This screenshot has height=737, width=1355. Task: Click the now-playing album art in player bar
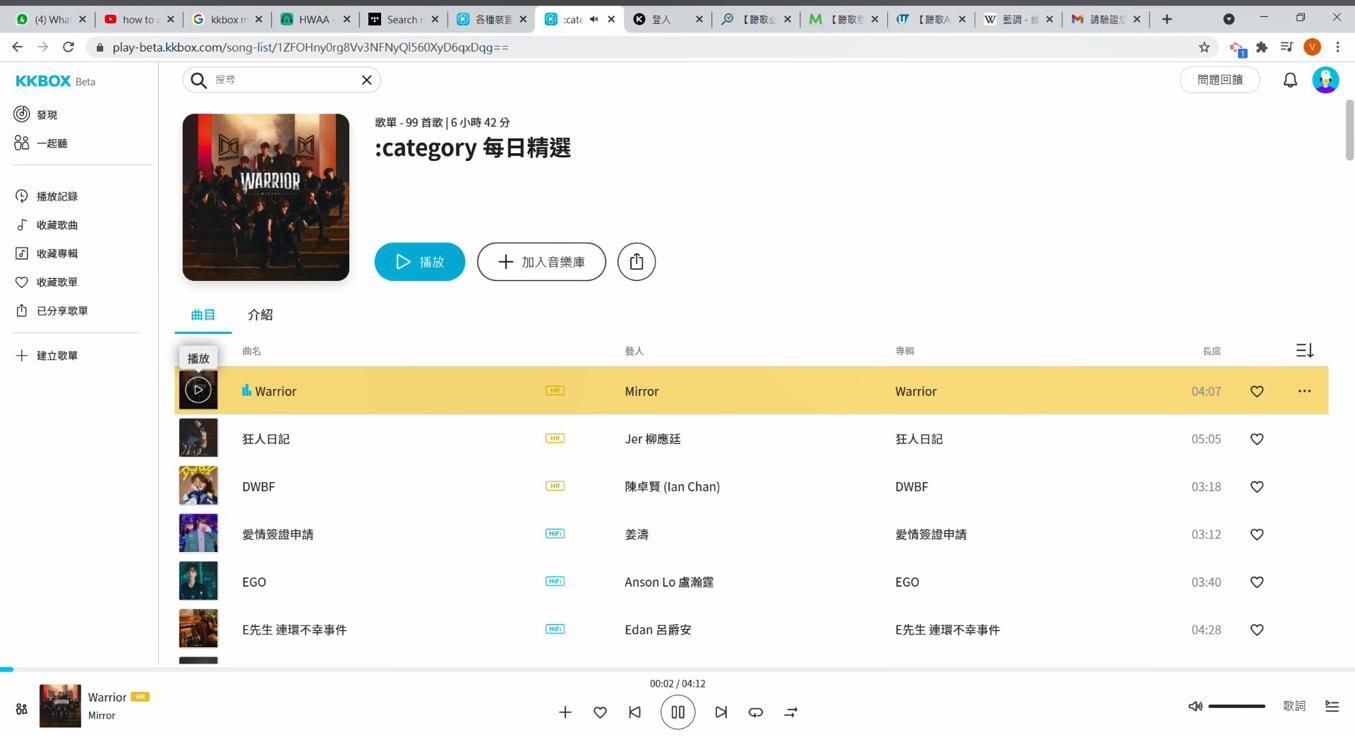pyautogui.click(x=60, y=706)
